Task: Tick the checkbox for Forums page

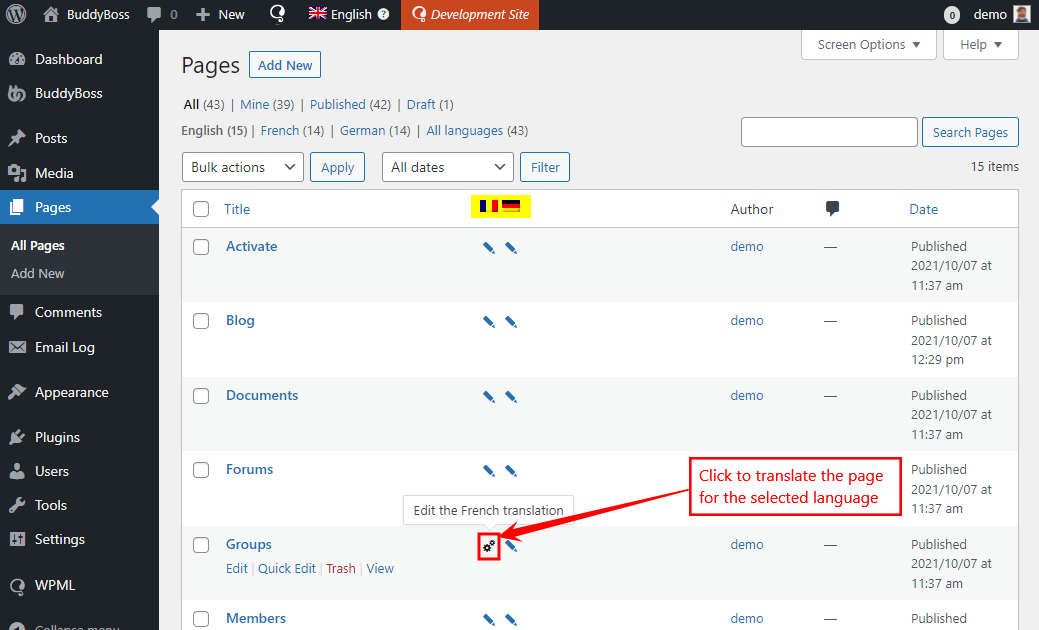Action: [201, 470]
